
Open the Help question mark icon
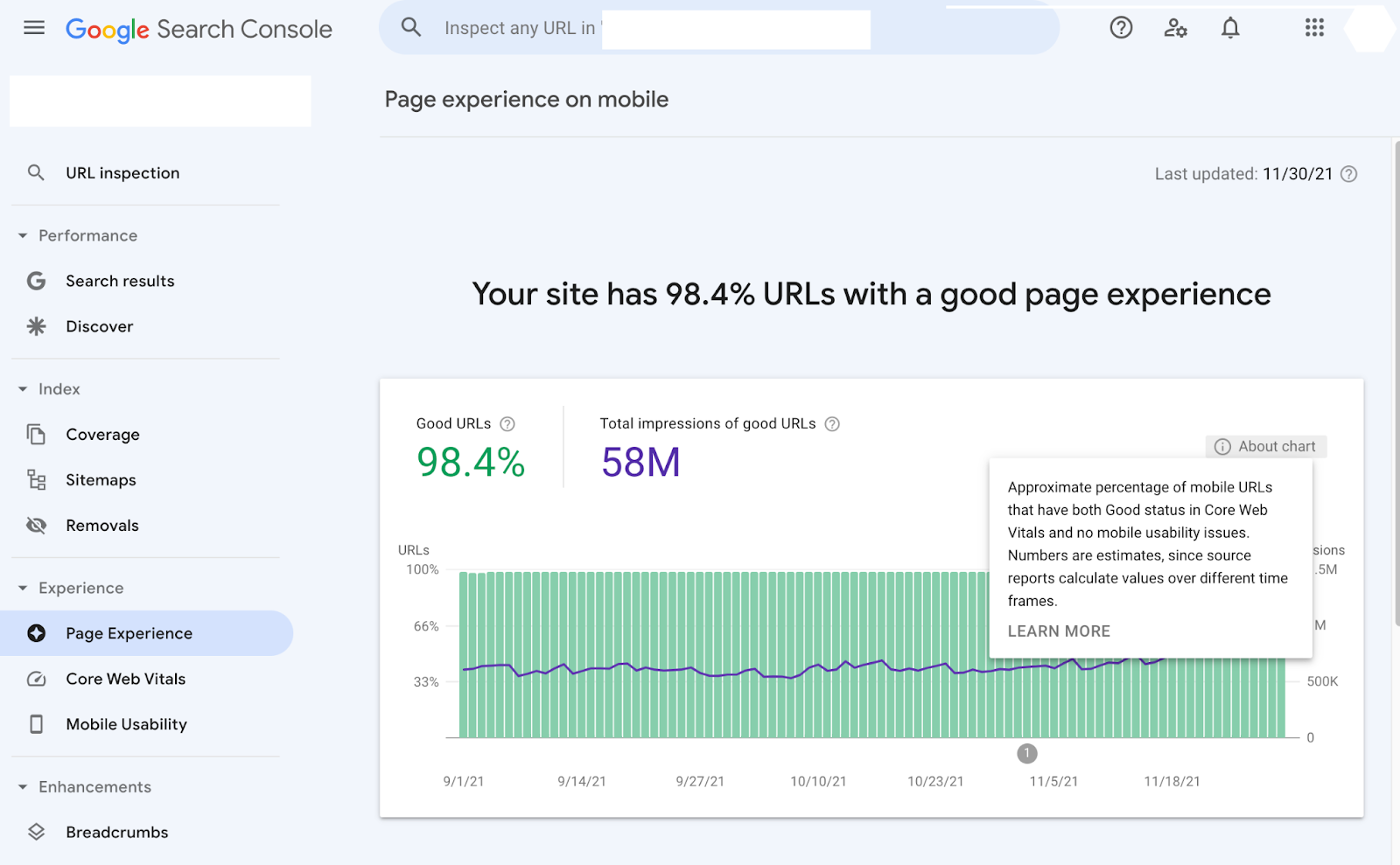tap(1121, 28)
